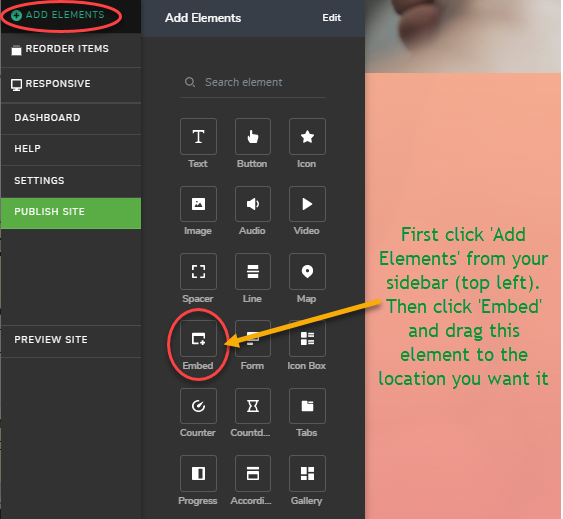The image size is (563, 519).
Task: Select the Accordion element icon
Action: [x=253, y=473]
